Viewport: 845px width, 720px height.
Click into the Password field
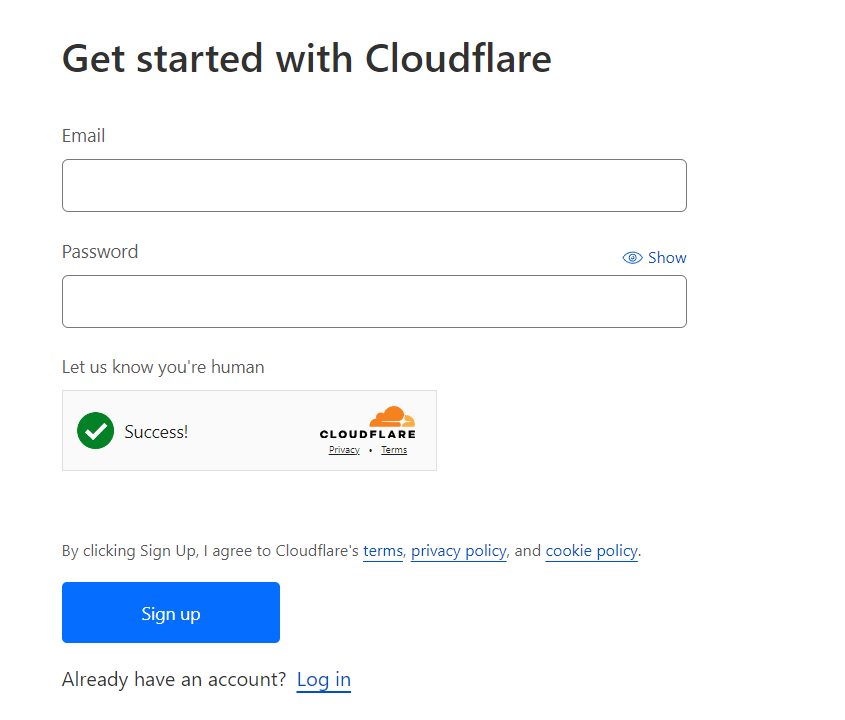[374, 302]
